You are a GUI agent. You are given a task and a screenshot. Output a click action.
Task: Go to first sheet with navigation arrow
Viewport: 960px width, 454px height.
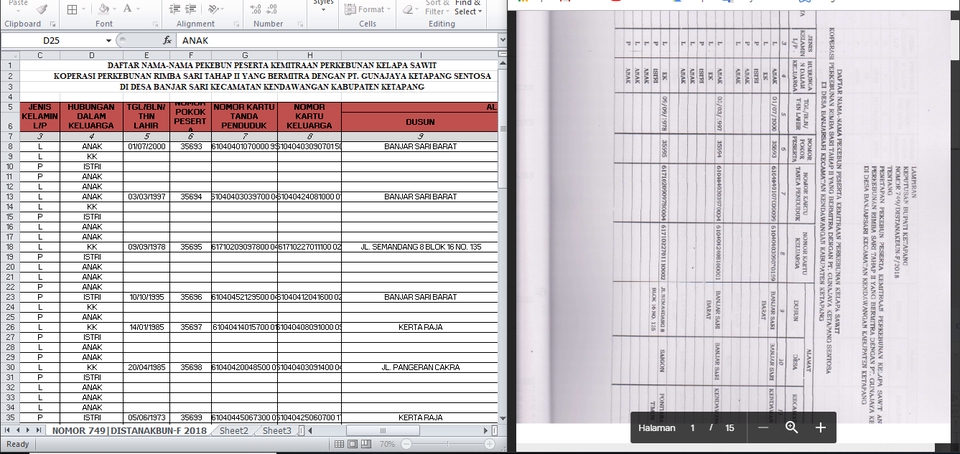[x=8, y=431]
